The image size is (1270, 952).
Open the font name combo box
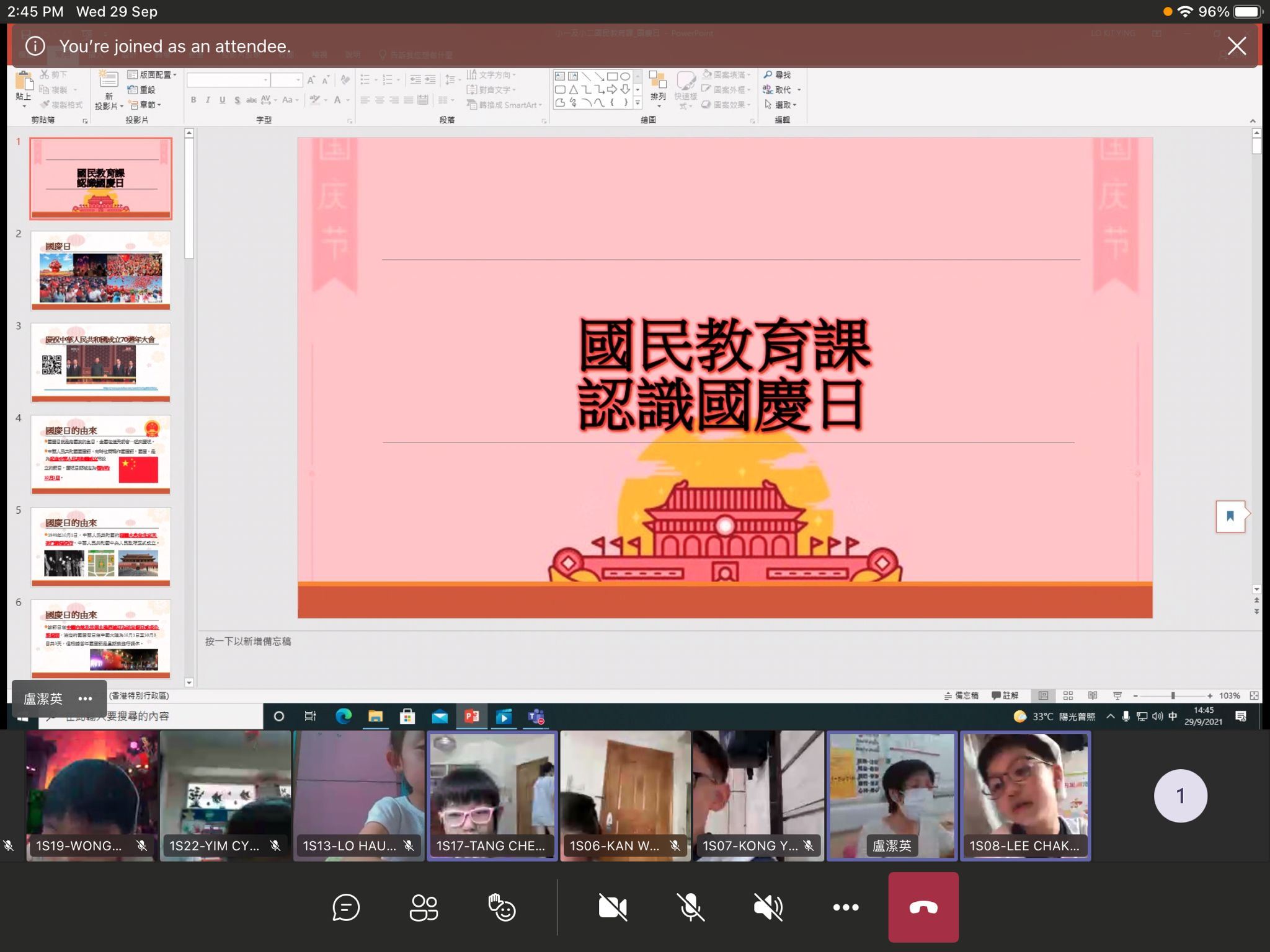228,80
